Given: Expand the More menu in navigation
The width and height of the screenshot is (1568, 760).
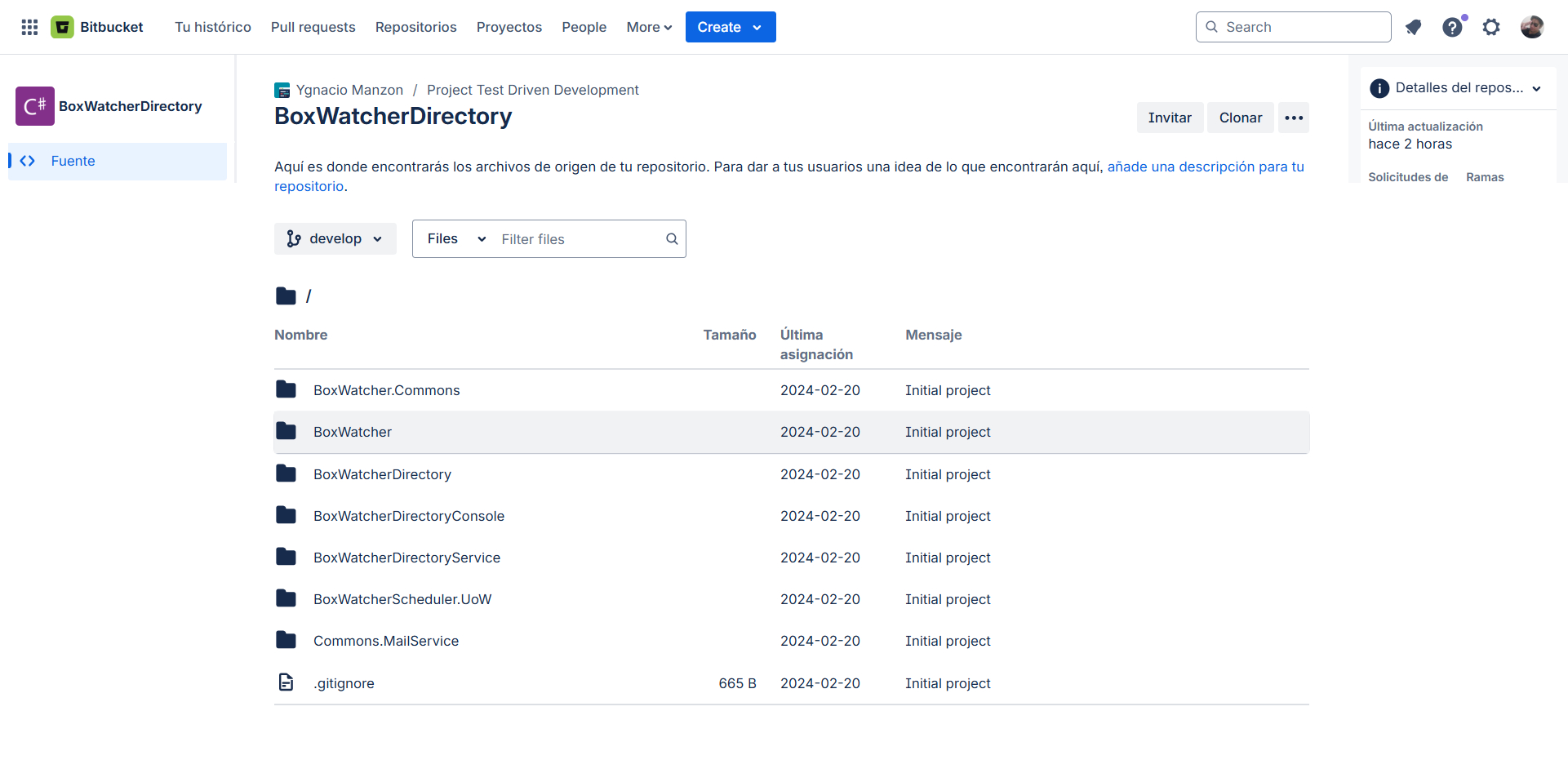Looking at the screenshot, I should [649, 27].
